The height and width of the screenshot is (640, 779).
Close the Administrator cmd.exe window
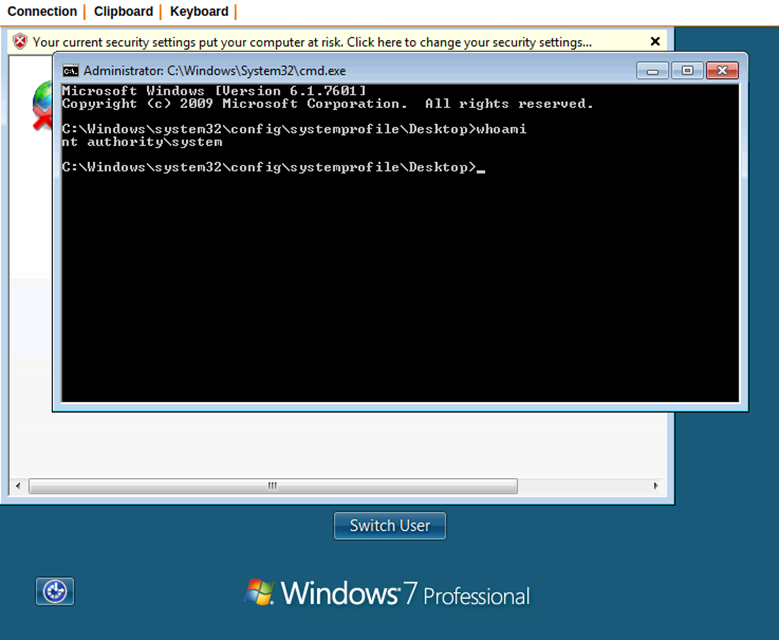click(x=722, y=71)
